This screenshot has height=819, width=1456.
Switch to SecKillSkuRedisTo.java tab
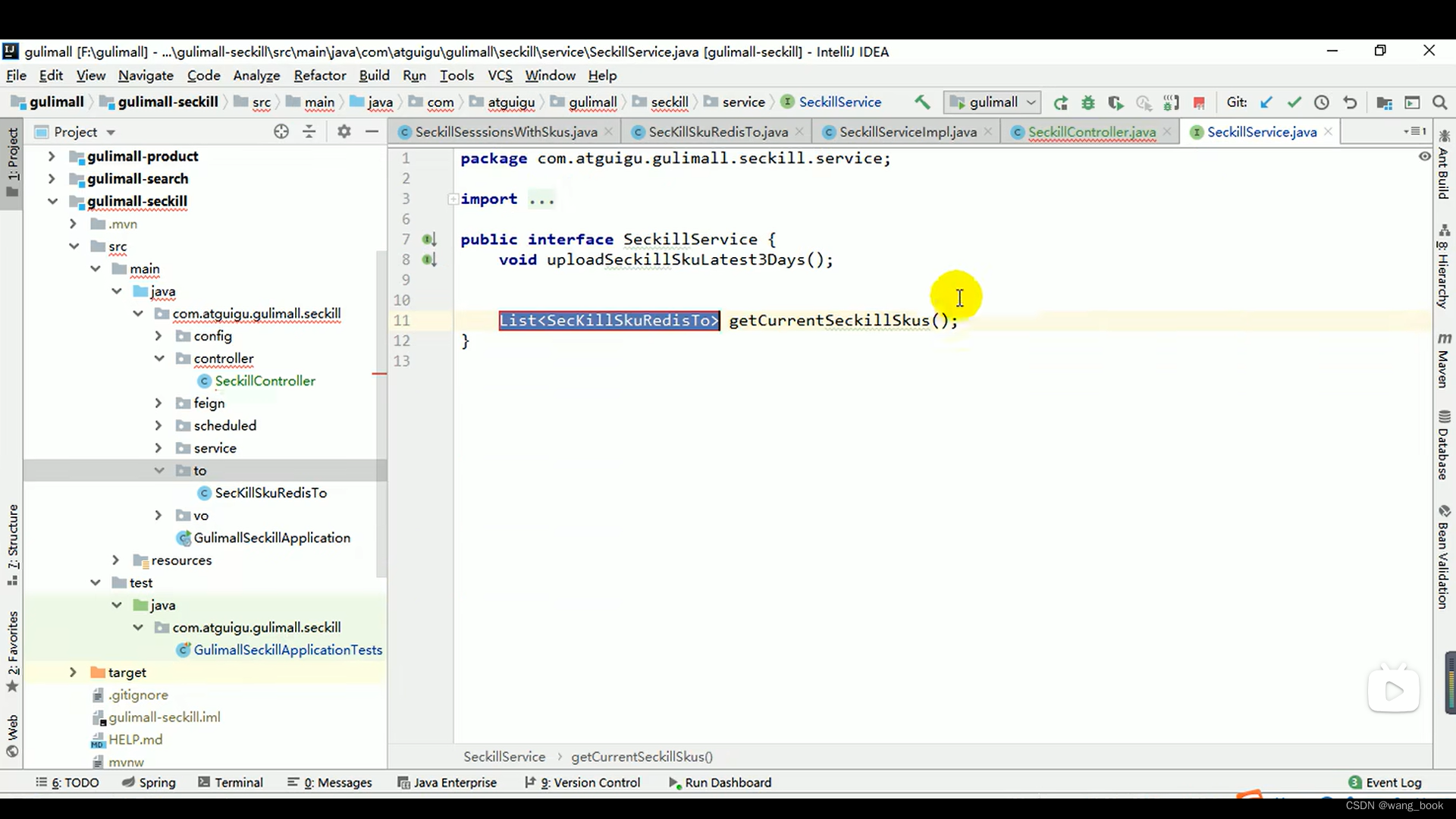point(717,132)
